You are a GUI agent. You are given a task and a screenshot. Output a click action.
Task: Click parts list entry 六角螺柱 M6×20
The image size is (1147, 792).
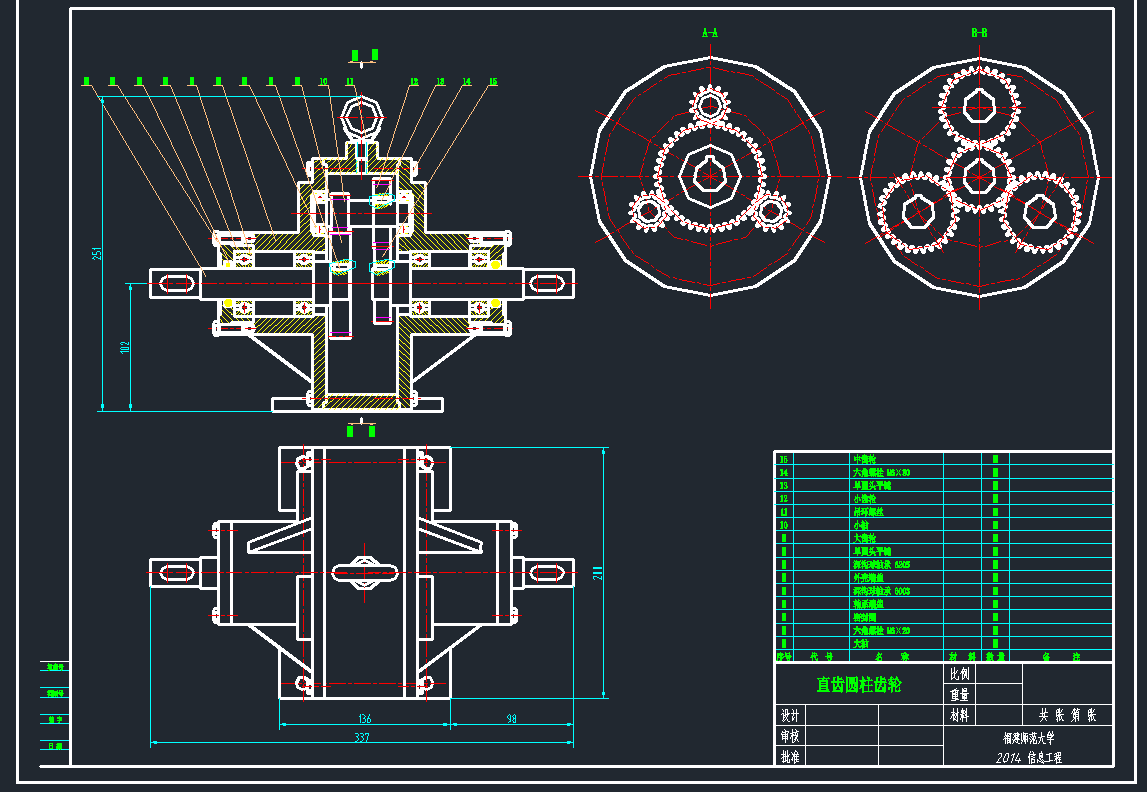tap(881, 630)
